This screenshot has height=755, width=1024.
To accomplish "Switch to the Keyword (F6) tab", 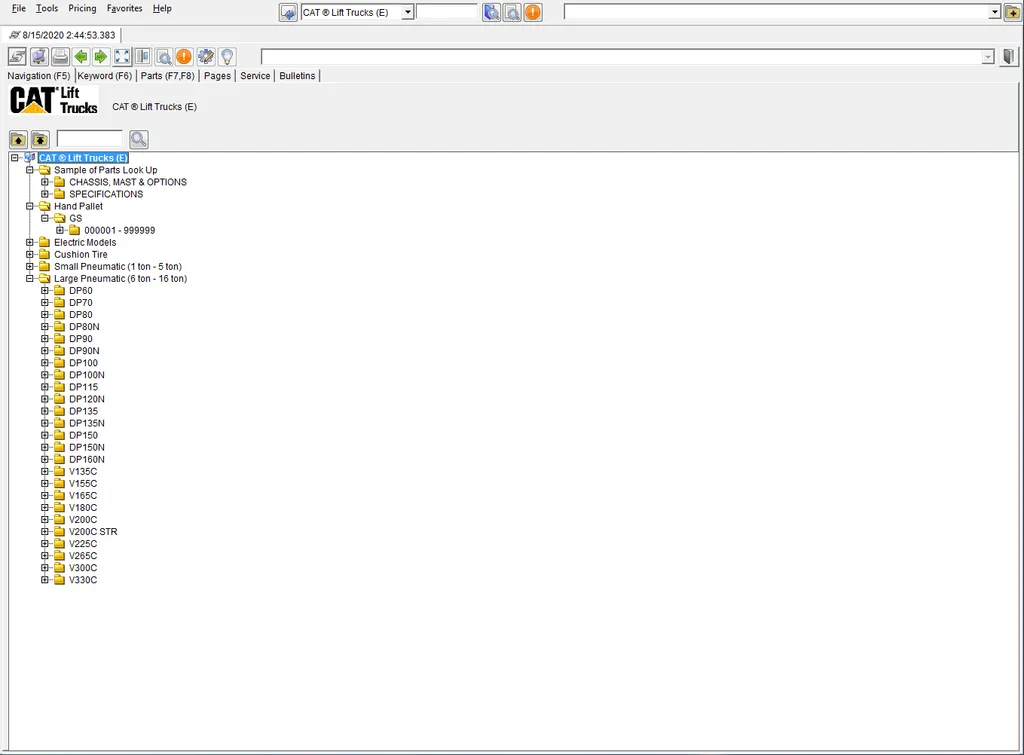I will pyautogui.click(x=104, y=76).
